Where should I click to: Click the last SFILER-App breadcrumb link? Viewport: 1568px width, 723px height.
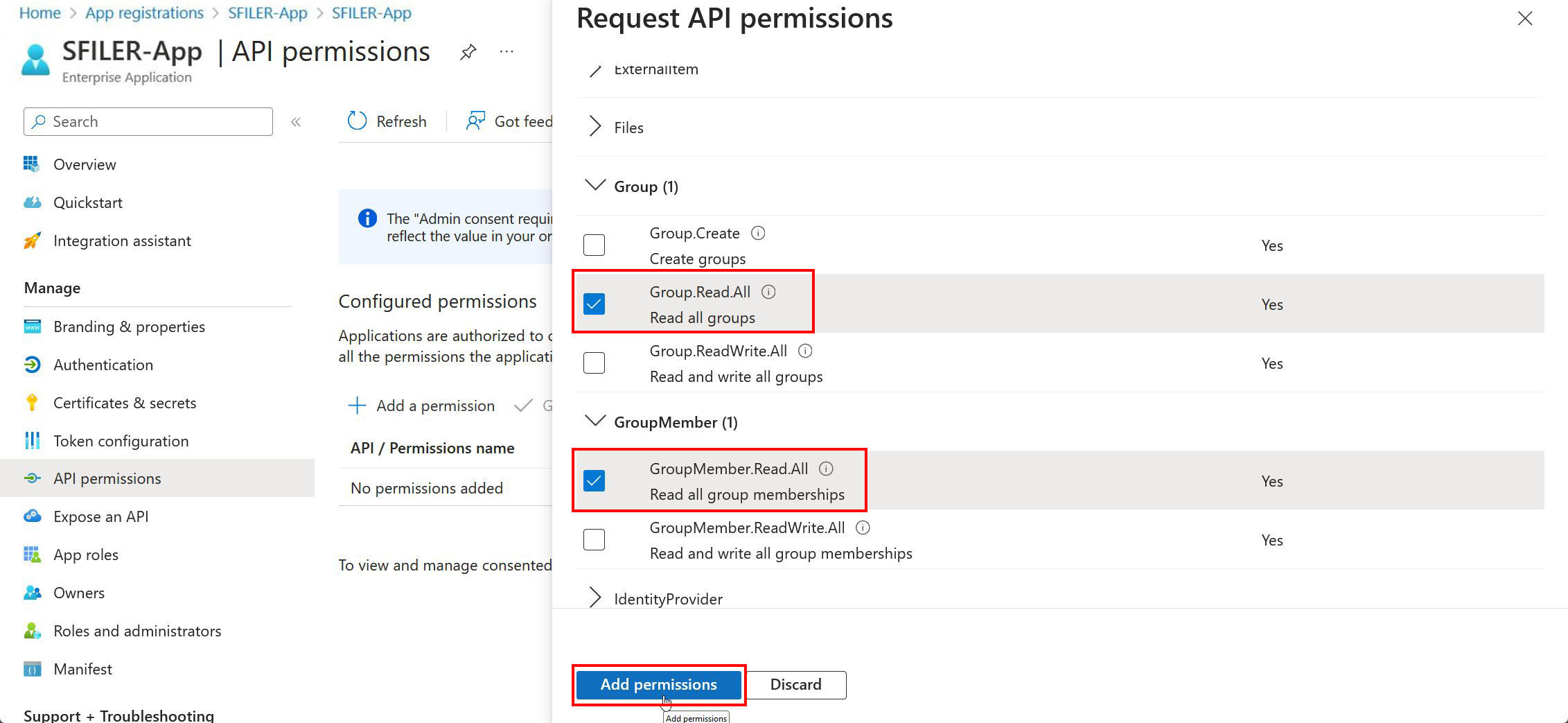[371, 12]
